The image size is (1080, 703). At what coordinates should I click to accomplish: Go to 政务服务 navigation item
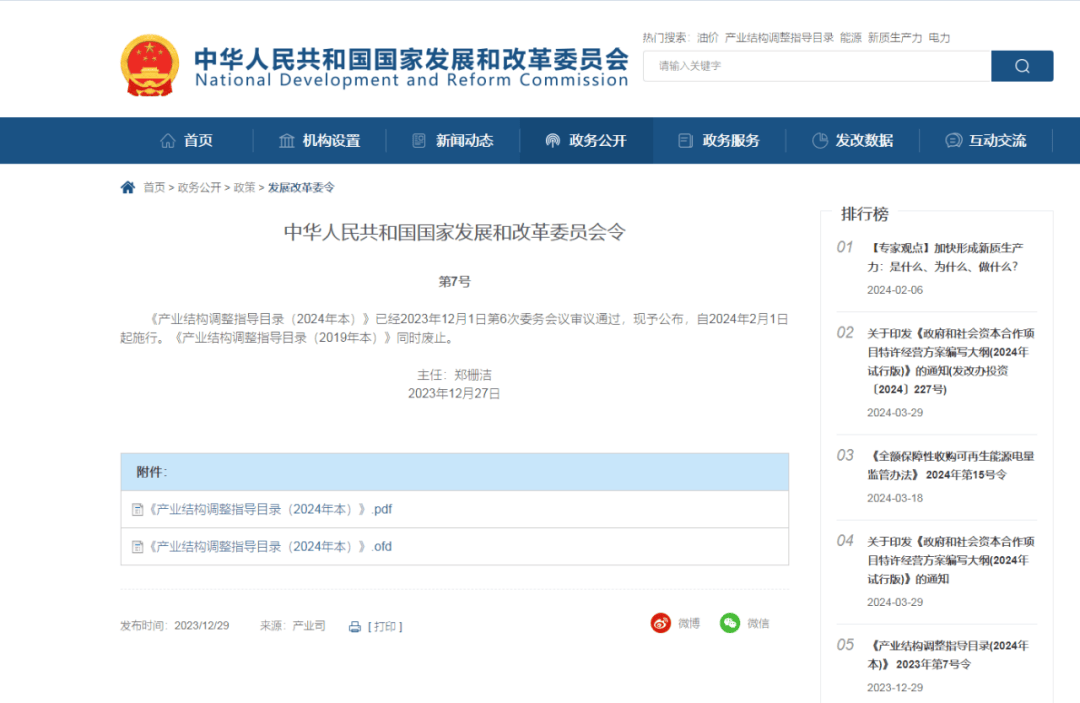(719, 141)
